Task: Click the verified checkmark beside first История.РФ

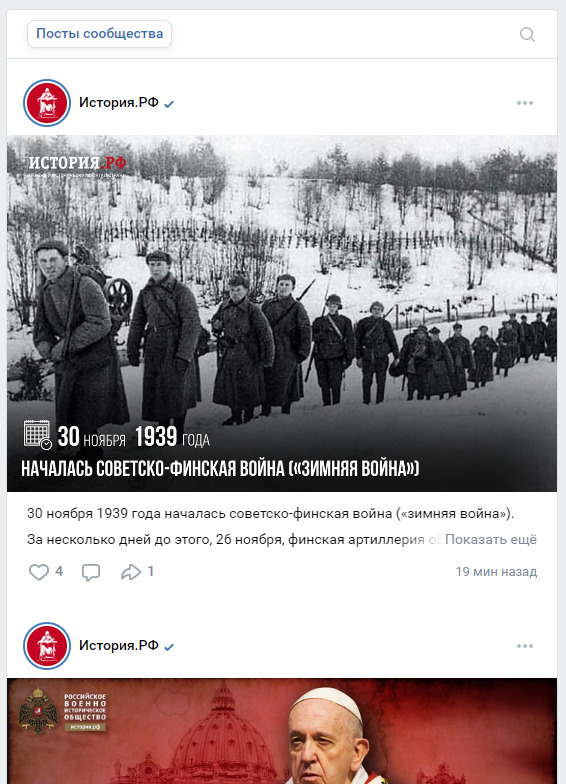Action: 169,104
